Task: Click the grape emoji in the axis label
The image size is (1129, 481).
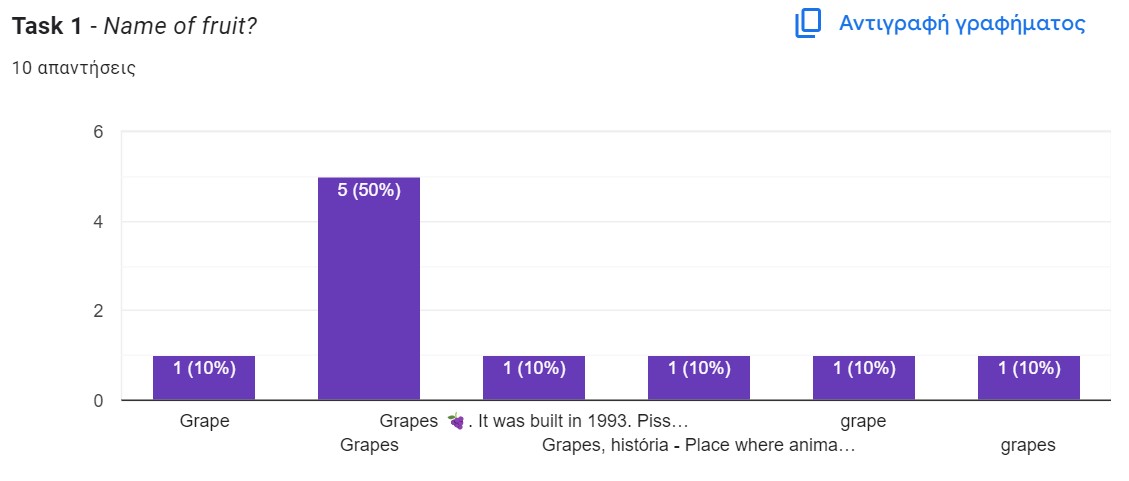Action: pos(456,421)
